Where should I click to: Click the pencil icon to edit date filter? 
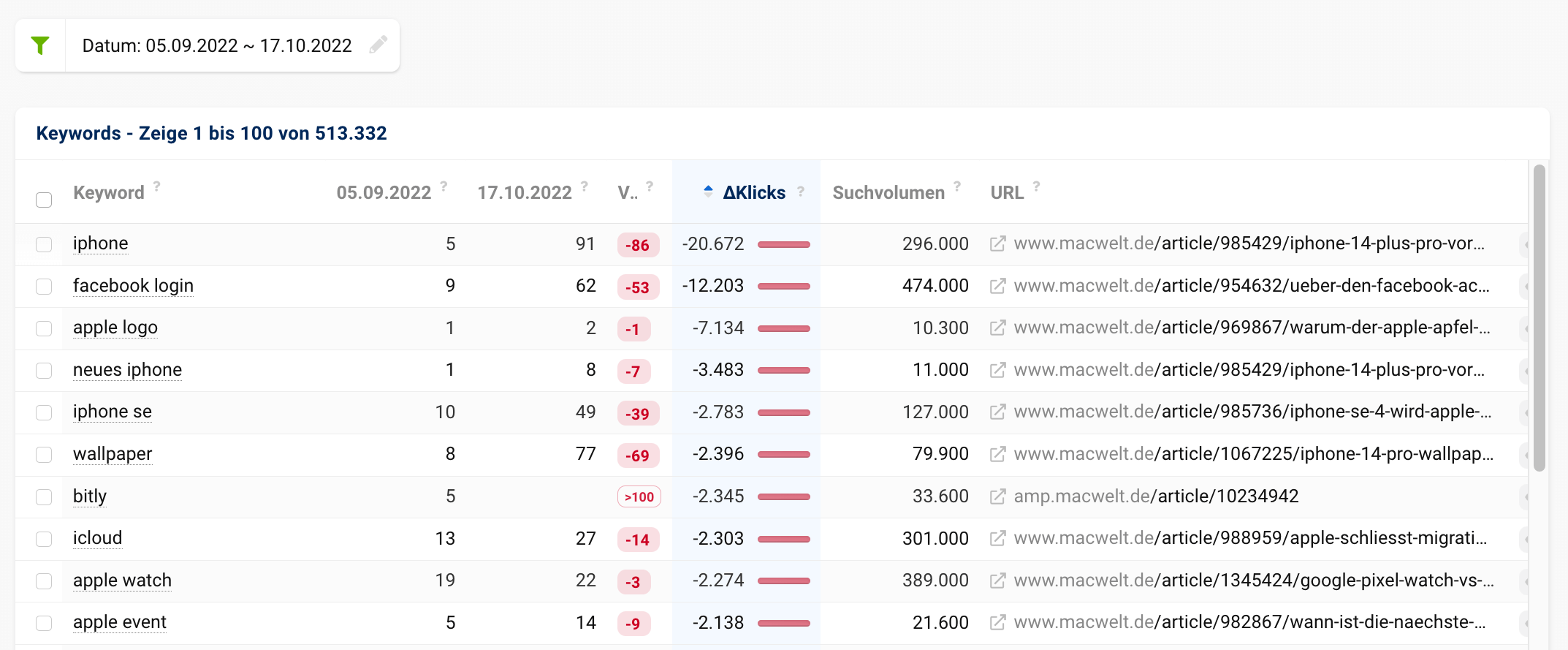tap(378, 45)
